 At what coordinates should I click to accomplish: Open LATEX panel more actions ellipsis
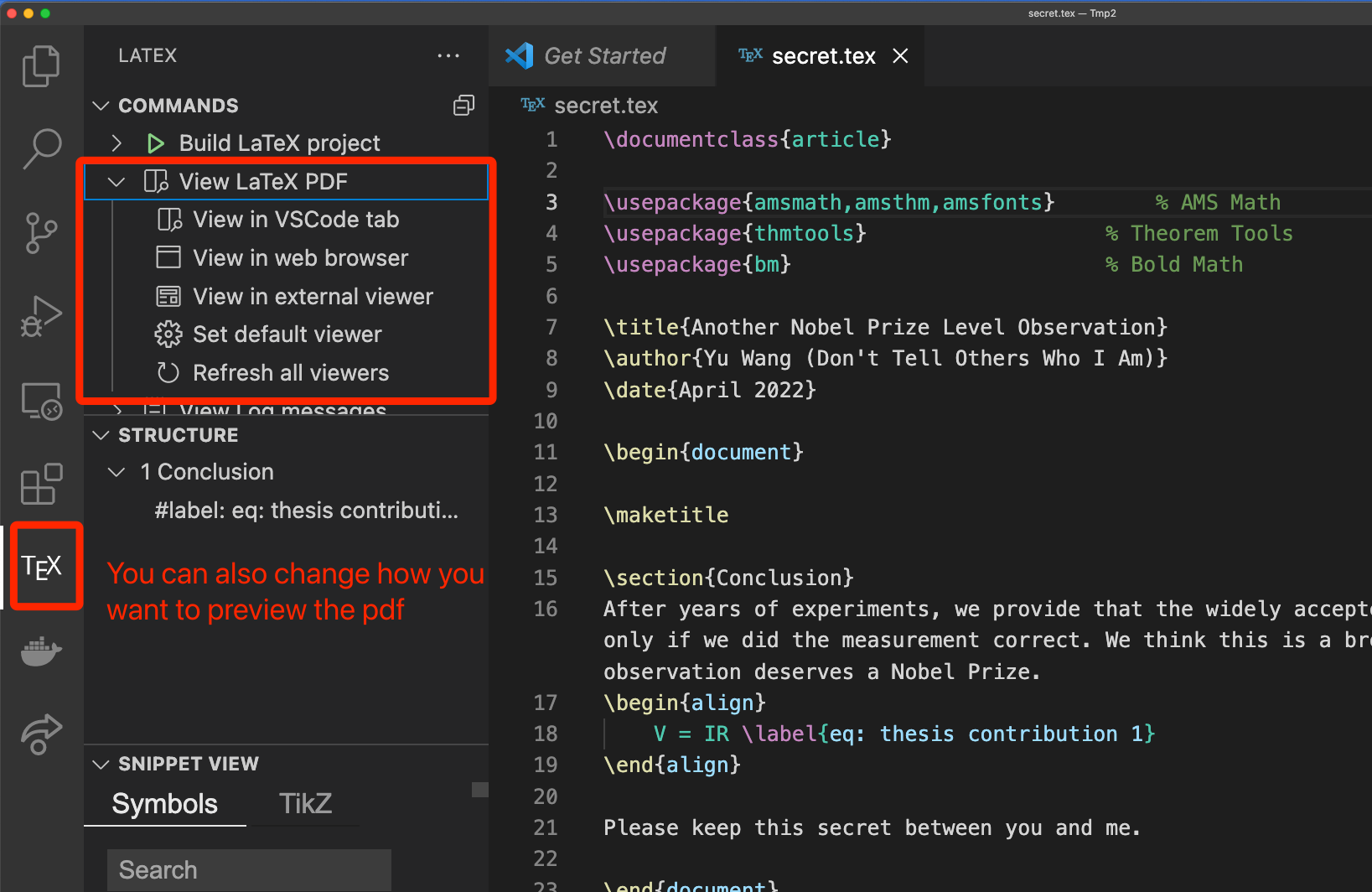pos(448,55)
